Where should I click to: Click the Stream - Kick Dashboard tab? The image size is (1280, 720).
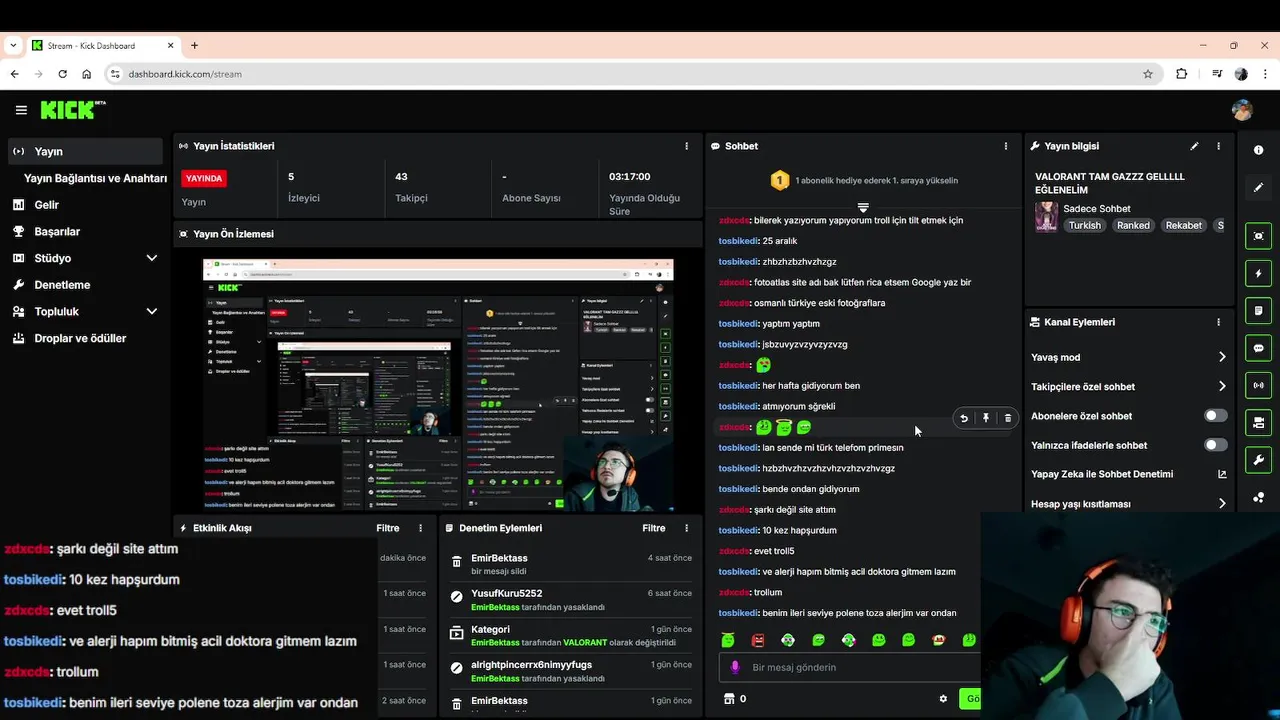tap(104, 46)
